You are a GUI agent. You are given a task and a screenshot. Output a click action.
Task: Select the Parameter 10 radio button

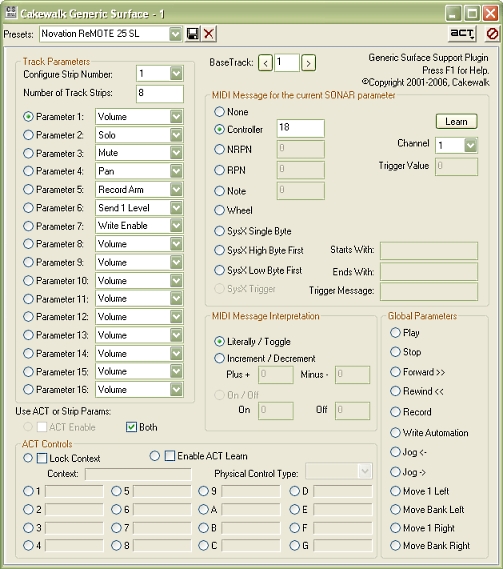tap(28, 281)
